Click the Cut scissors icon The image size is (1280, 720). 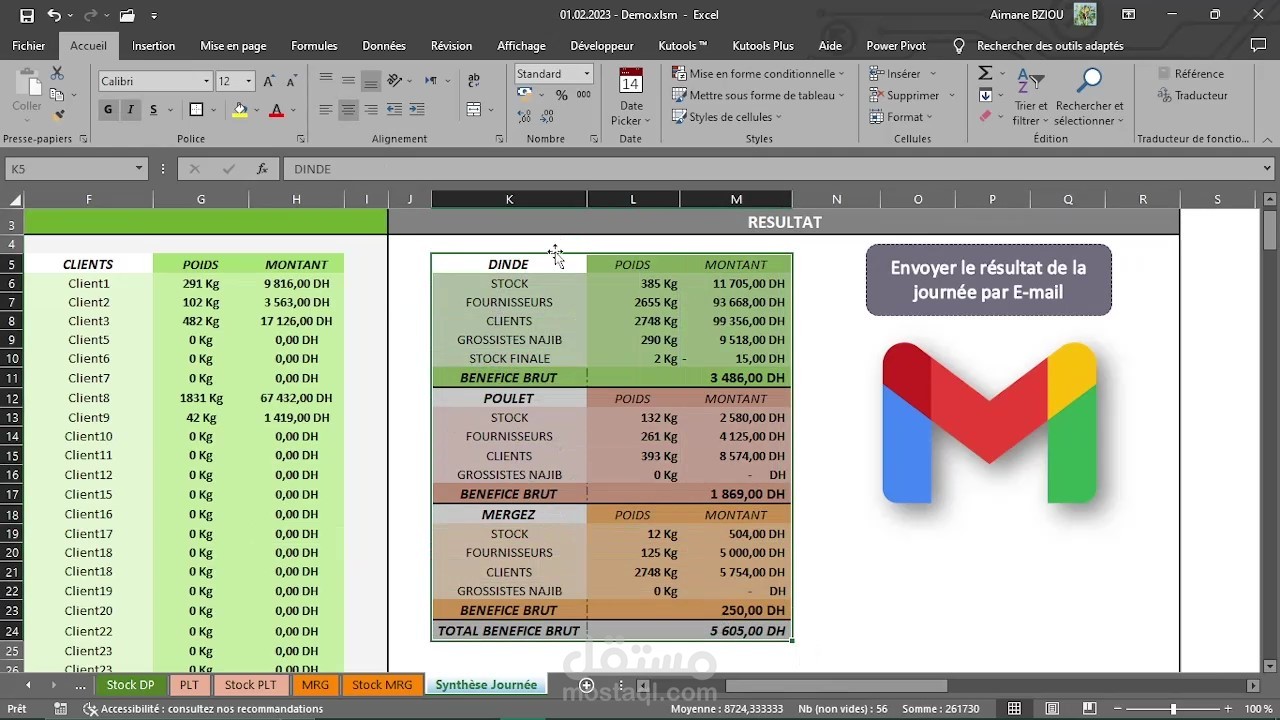(57, 74)
